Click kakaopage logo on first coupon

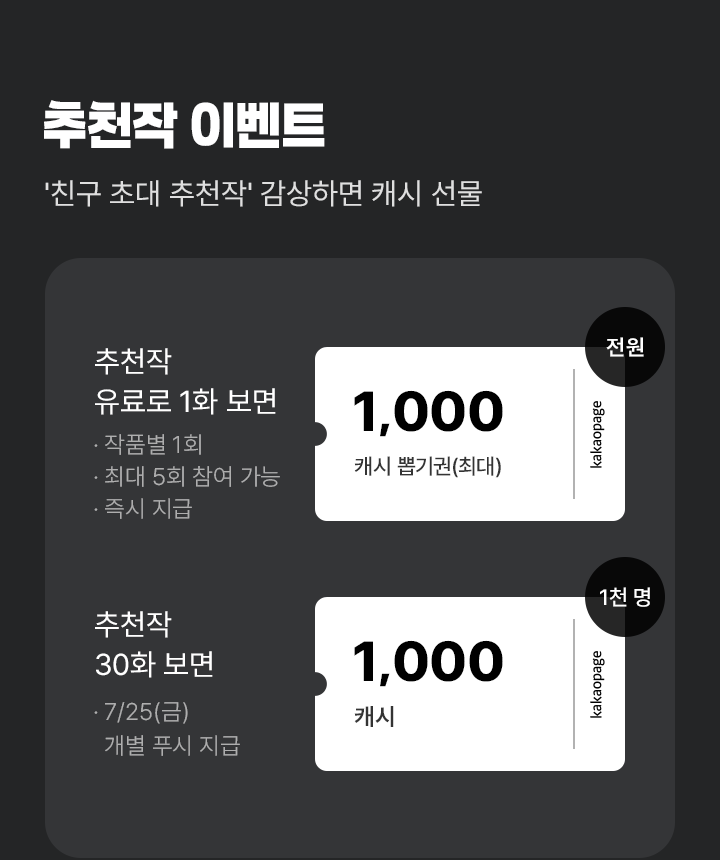tap(596, 434)
